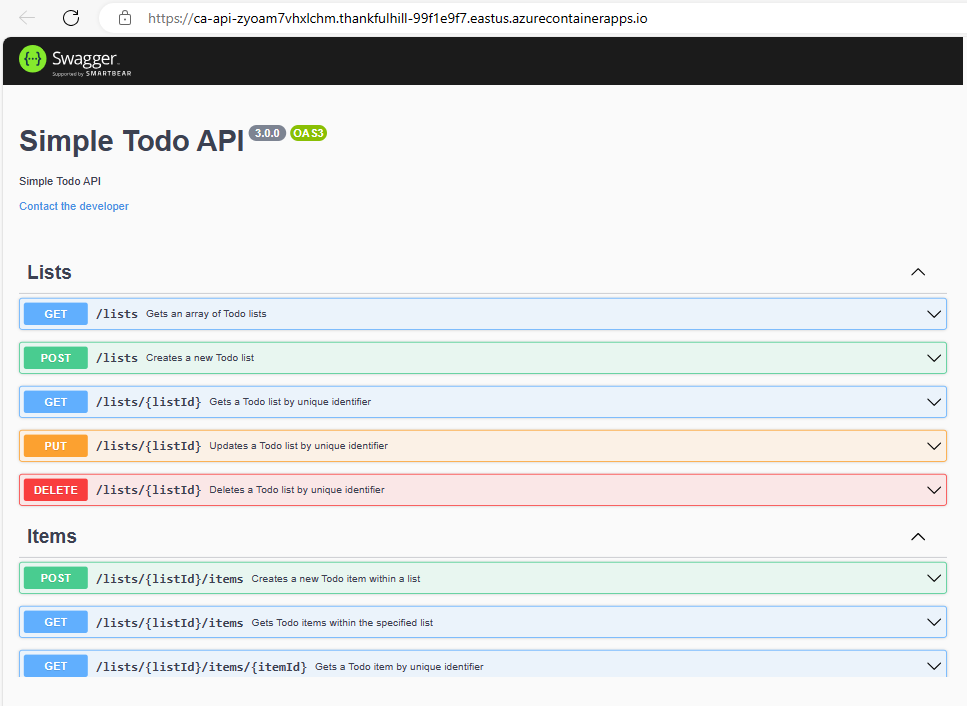Expand GET /lists/{listId} using its arrow
This screenshot has height=706, width=967.
[x=934, y=402]
